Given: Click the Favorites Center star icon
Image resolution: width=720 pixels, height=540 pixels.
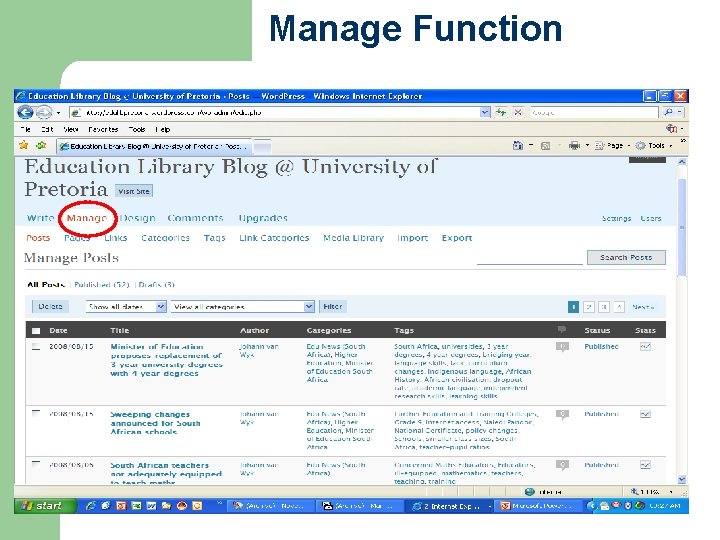Looking at the screenshot, I should pos(23,146).
